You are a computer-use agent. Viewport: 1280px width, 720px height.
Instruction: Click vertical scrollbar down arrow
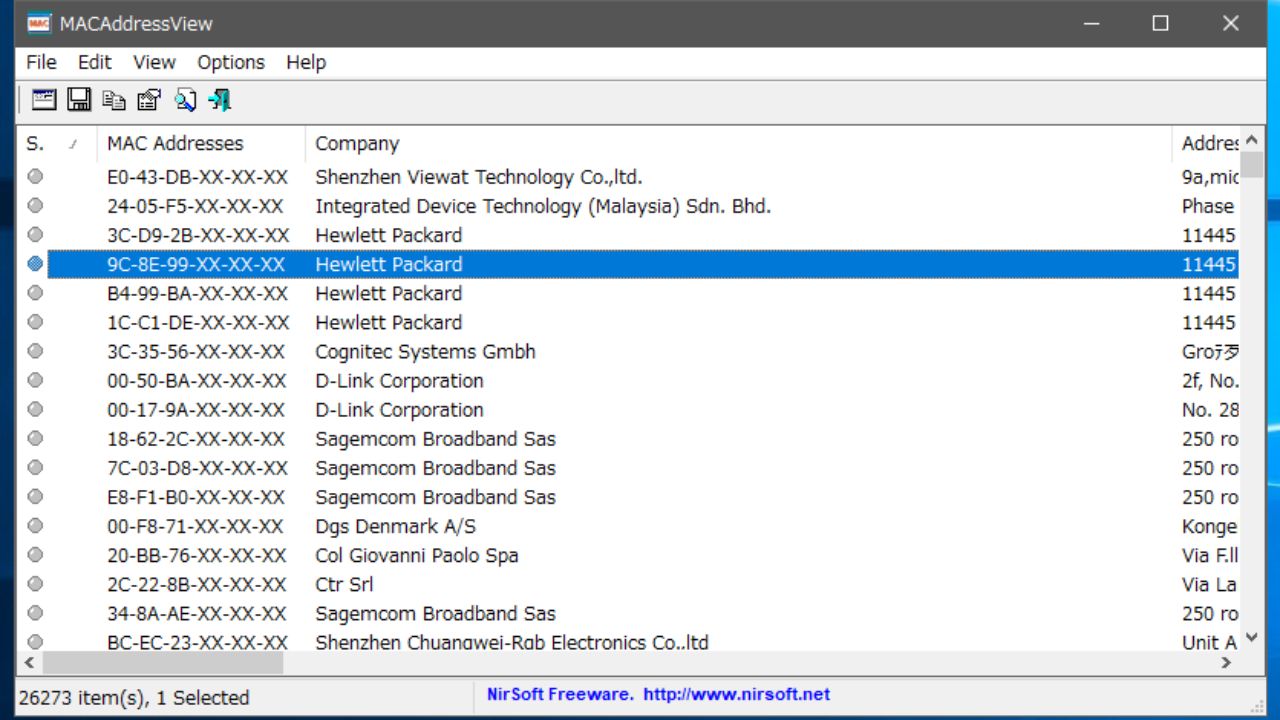coord(1252,638)
